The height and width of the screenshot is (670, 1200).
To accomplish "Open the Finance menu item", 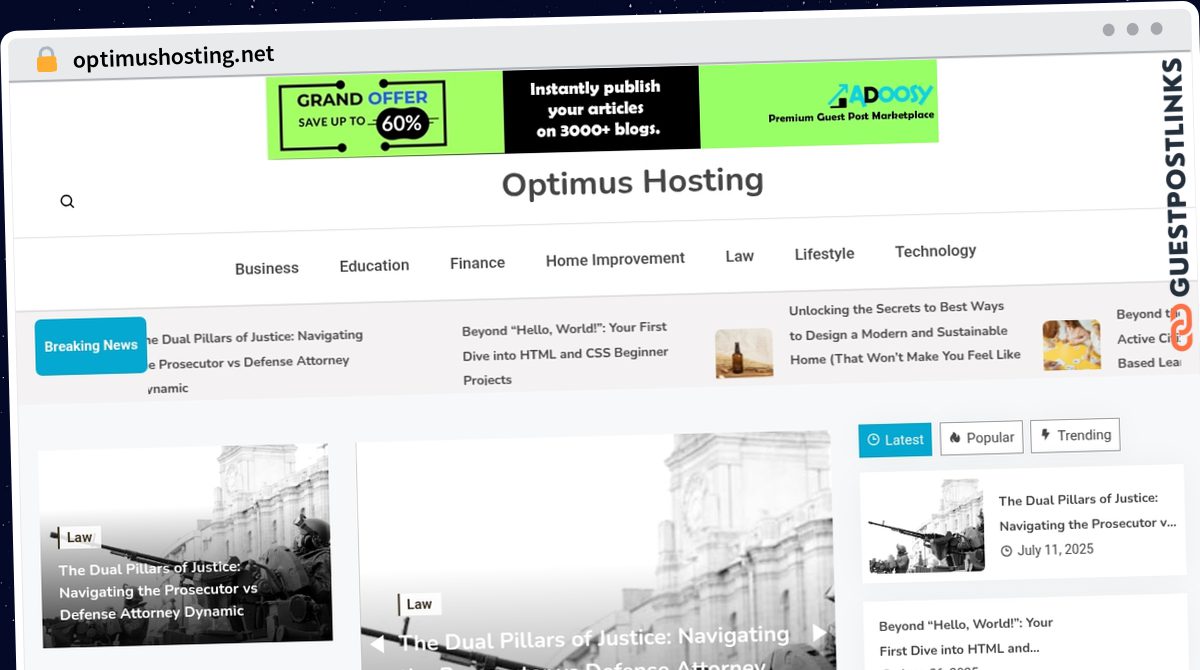I will (x=477, y=263).
